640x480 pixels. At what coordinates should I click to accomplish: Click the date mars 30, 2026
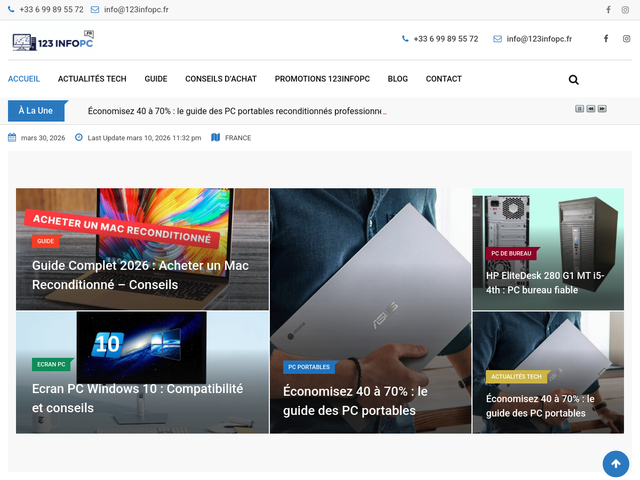(43, 138)
